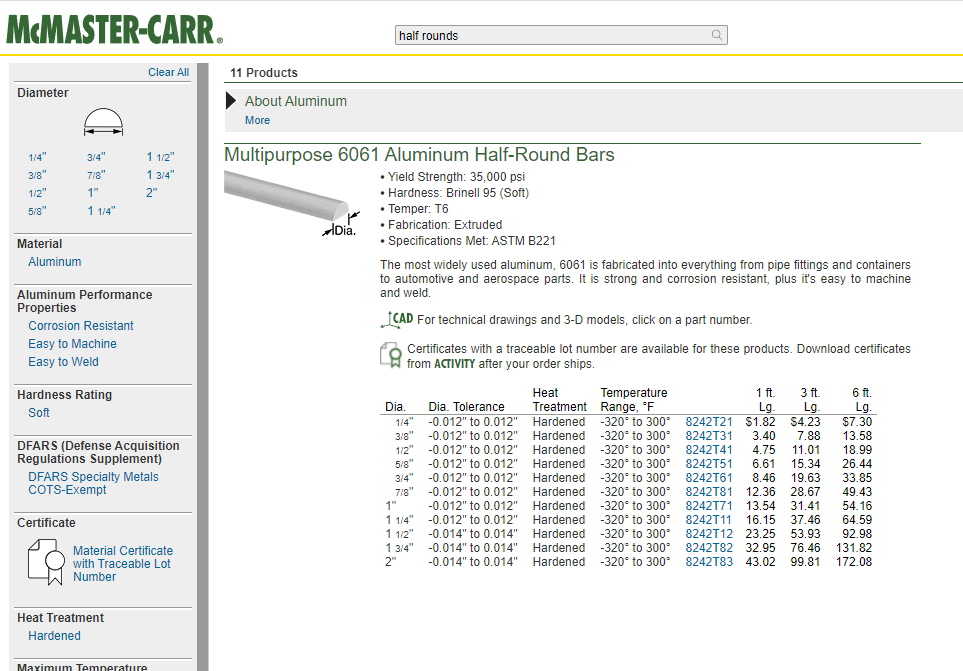Select Corrosion Resistant filter
This screenshot has width=963, height=671.
click(80, 325)
